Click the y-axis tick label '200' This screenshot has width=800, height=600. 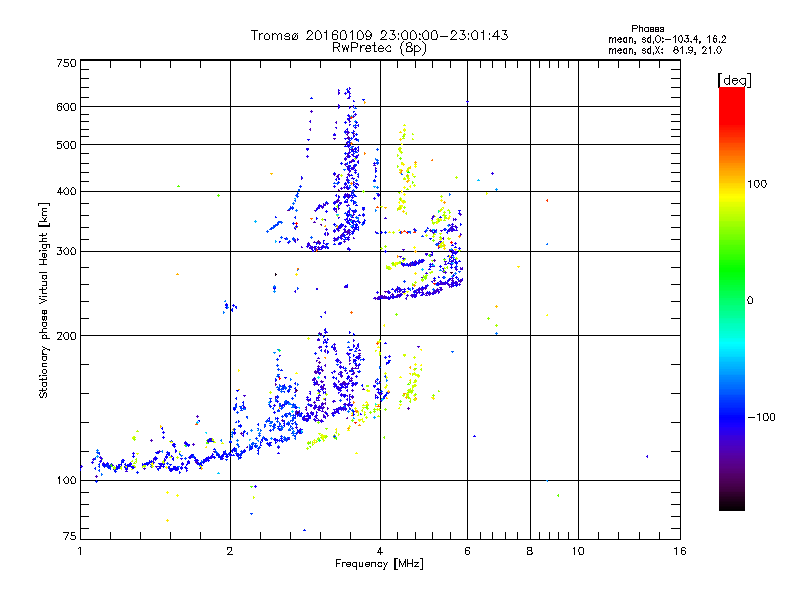pyautogui.click(x=66, y=336)
